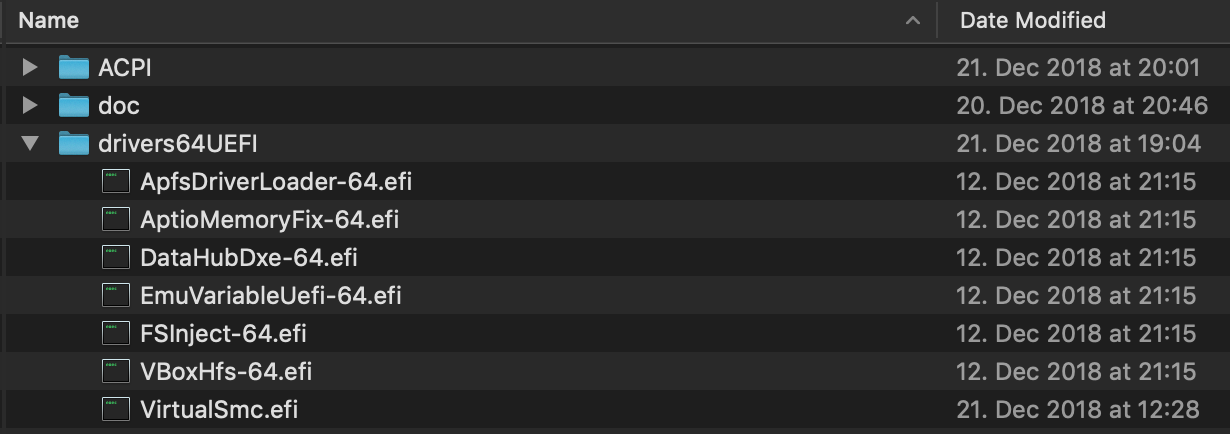This screenshot has height=434, width=1230.
Task: Click the drivers64UEFI folder icon
Action: click(x=74, y=144)
